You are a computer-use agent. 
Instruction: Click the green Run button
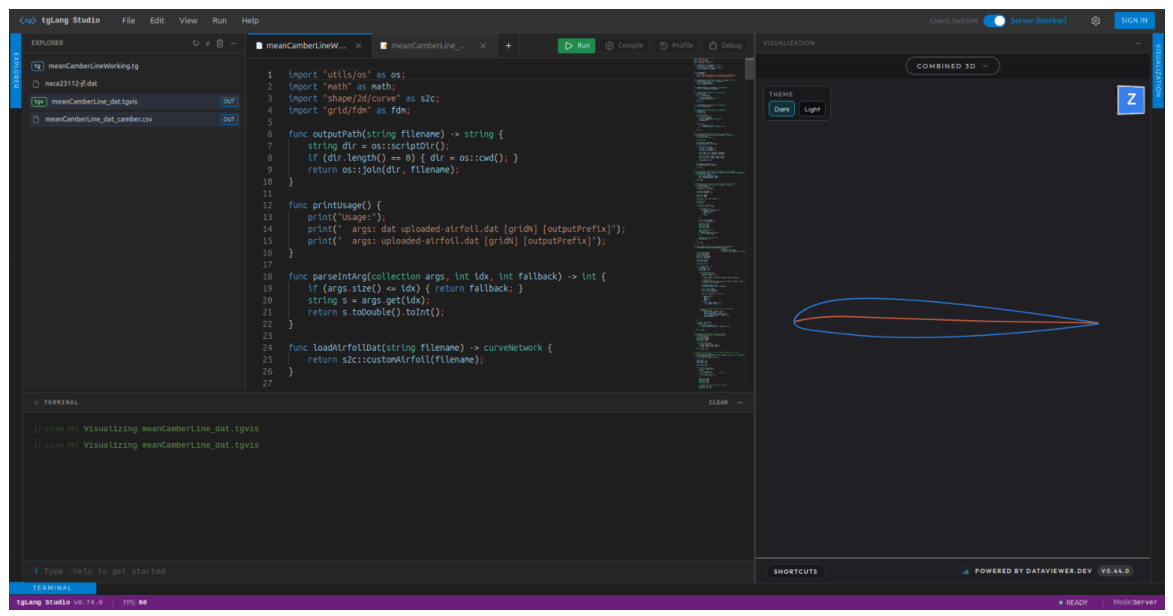[x=577, y=46]
